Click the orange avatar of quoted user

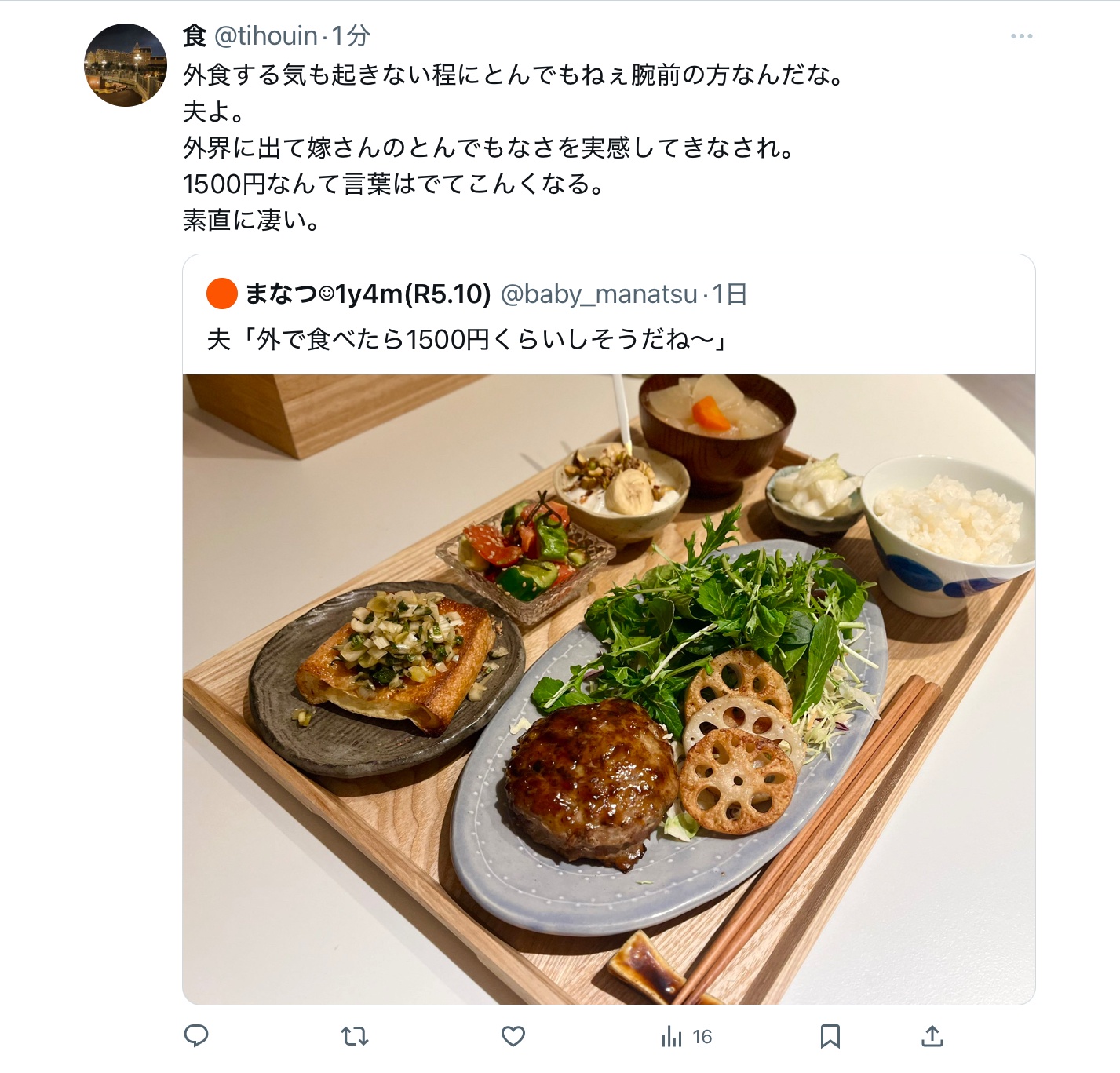(222, 294)
